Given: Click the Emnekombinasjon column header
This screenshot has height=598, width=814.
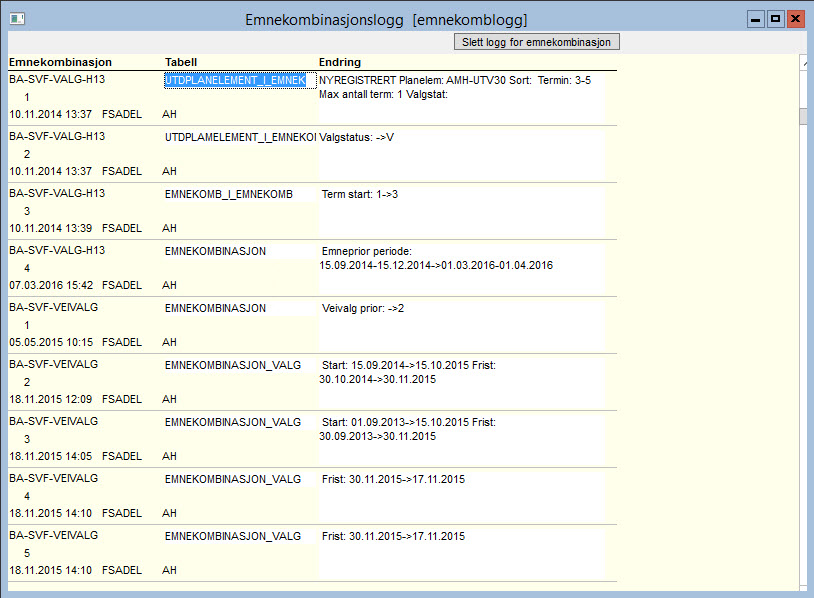Looking at the screenshot, I should pos(60,62).
